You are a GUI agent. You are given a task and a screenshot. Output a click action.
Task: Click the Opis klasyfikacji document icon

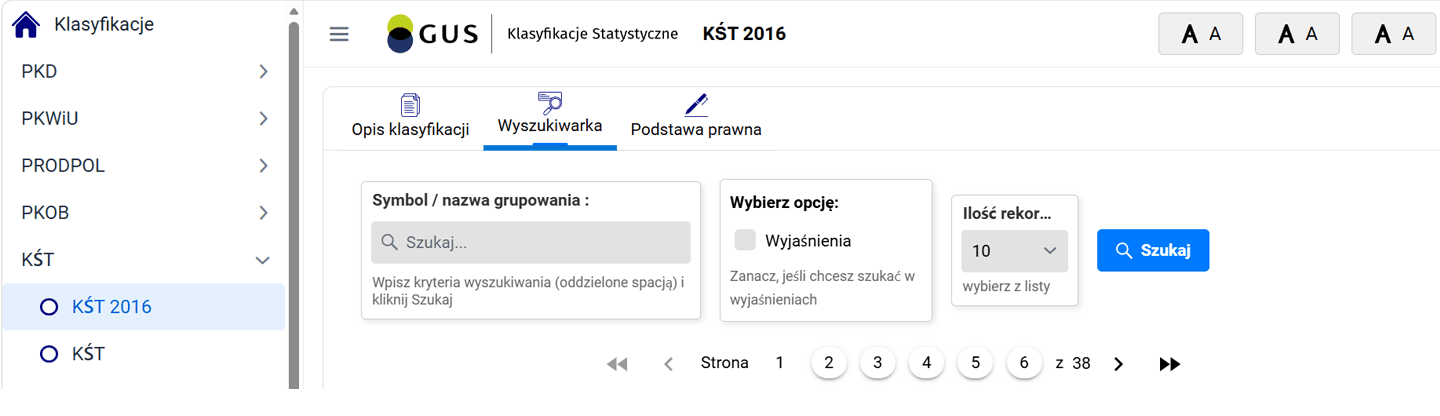[x=410, y=104]
